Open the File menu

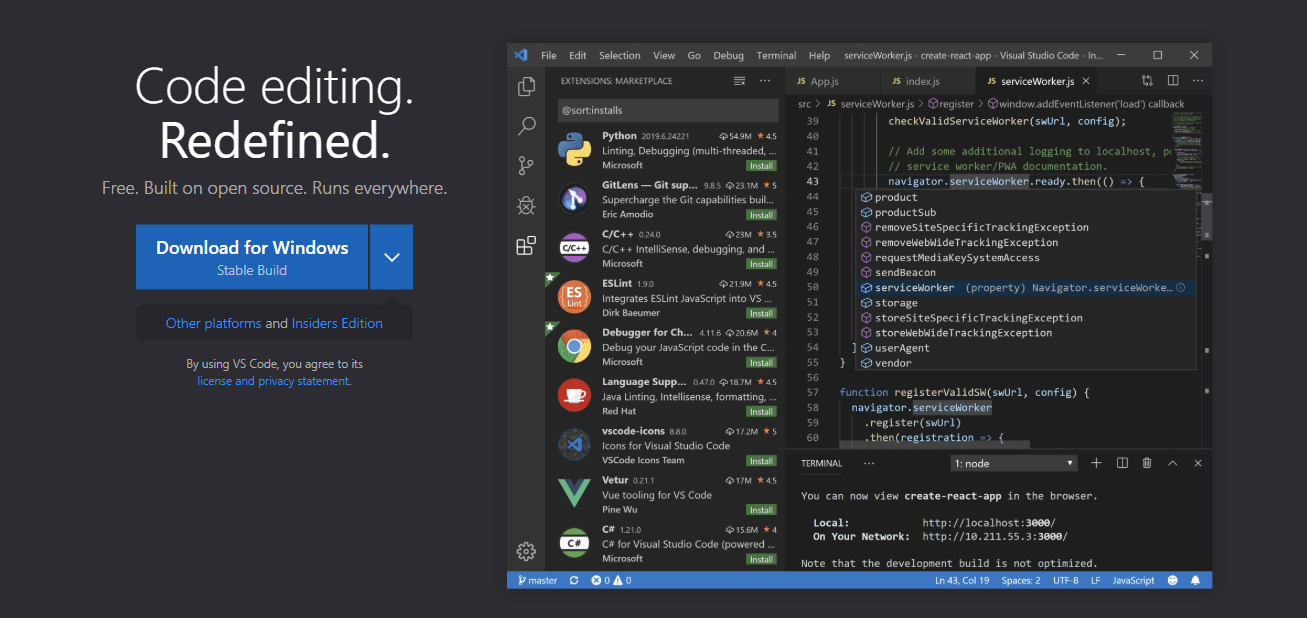(549, 55)
